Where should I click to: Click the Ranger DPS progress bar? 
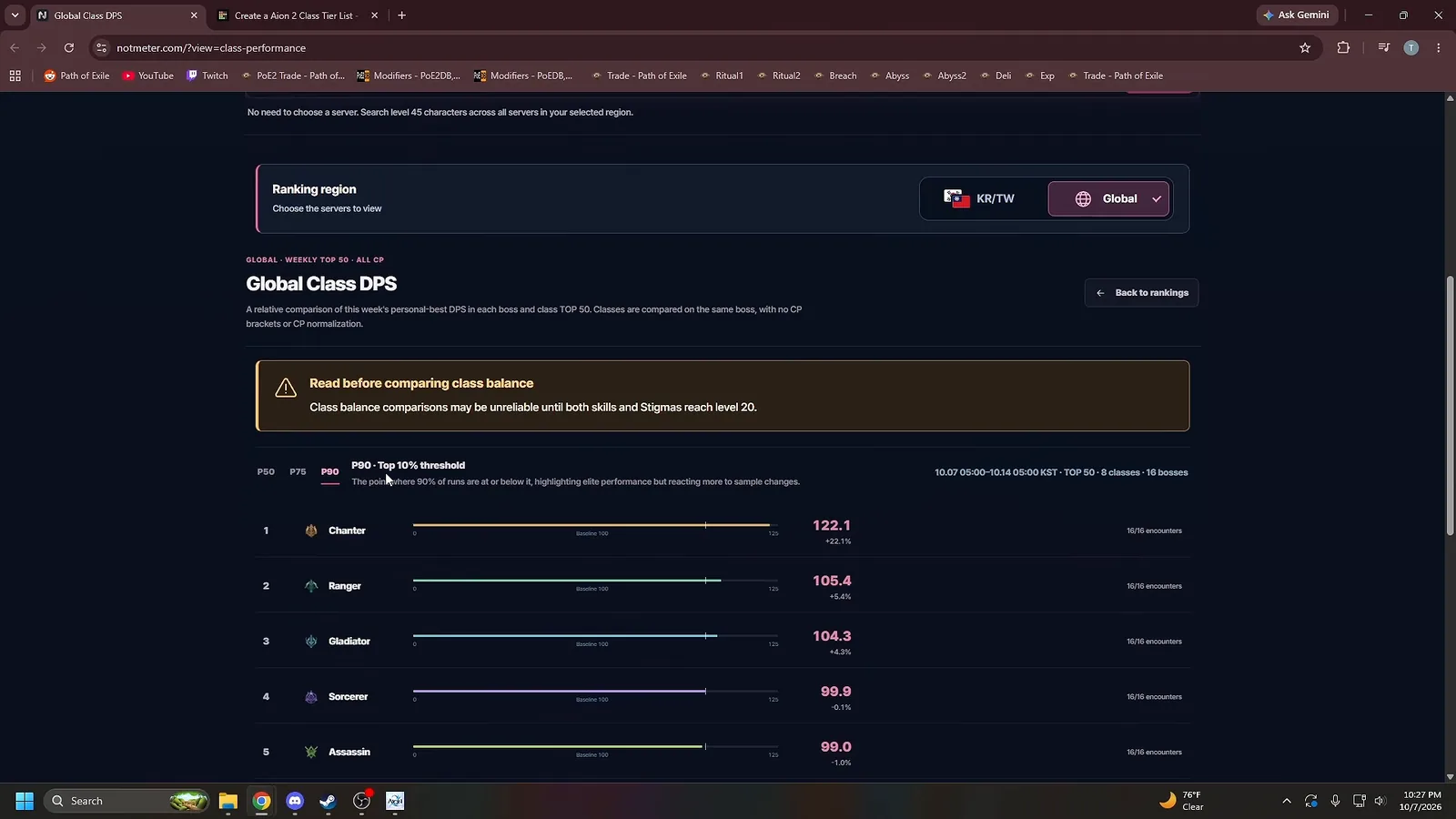[595, 581]
